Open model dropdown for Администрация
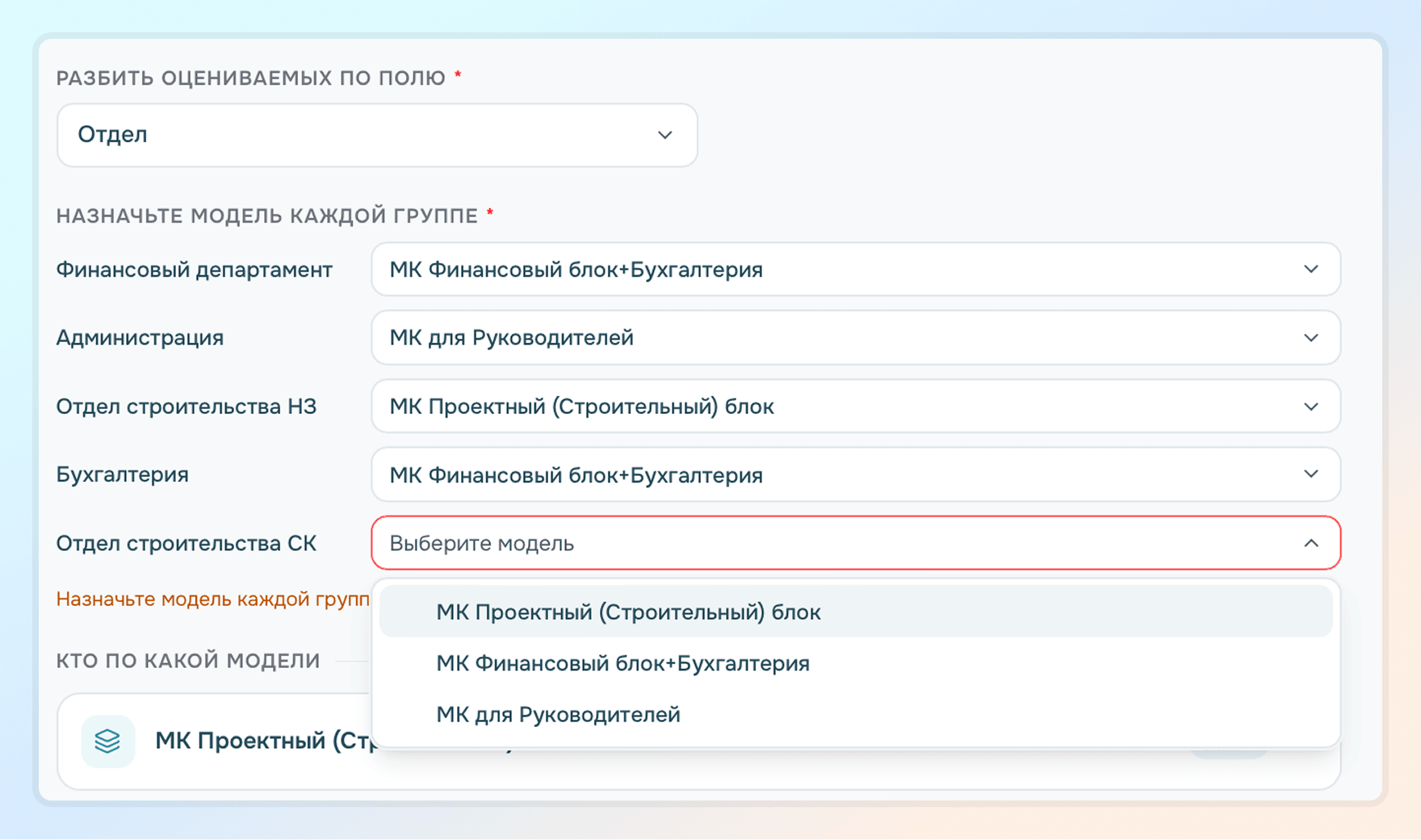Screen dimensions: 1421x840 [856, 337]
